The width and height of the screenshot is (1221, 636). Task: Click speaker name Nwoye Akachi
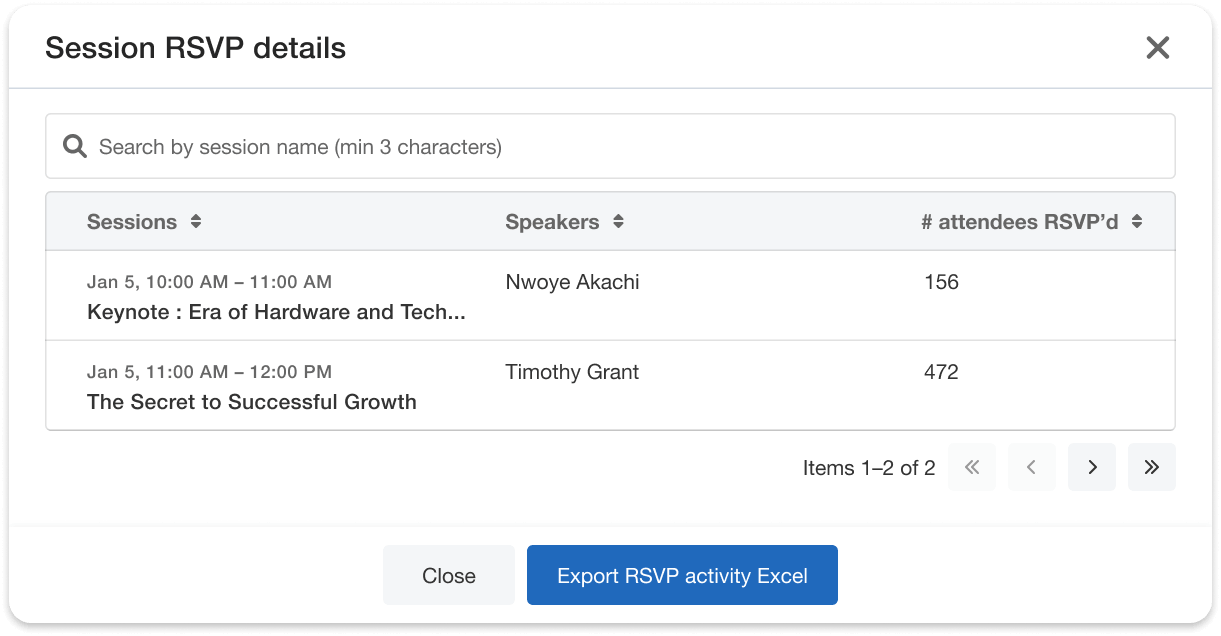click(x=572, y=282)
